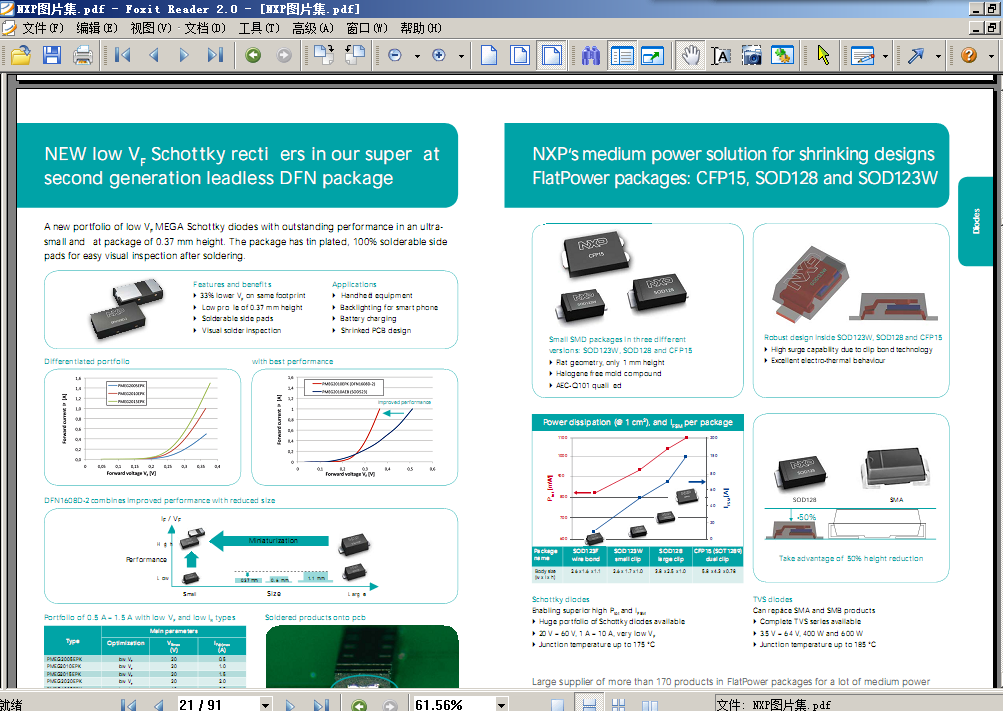Rotate pages clockwise icon

coord(324,56)
